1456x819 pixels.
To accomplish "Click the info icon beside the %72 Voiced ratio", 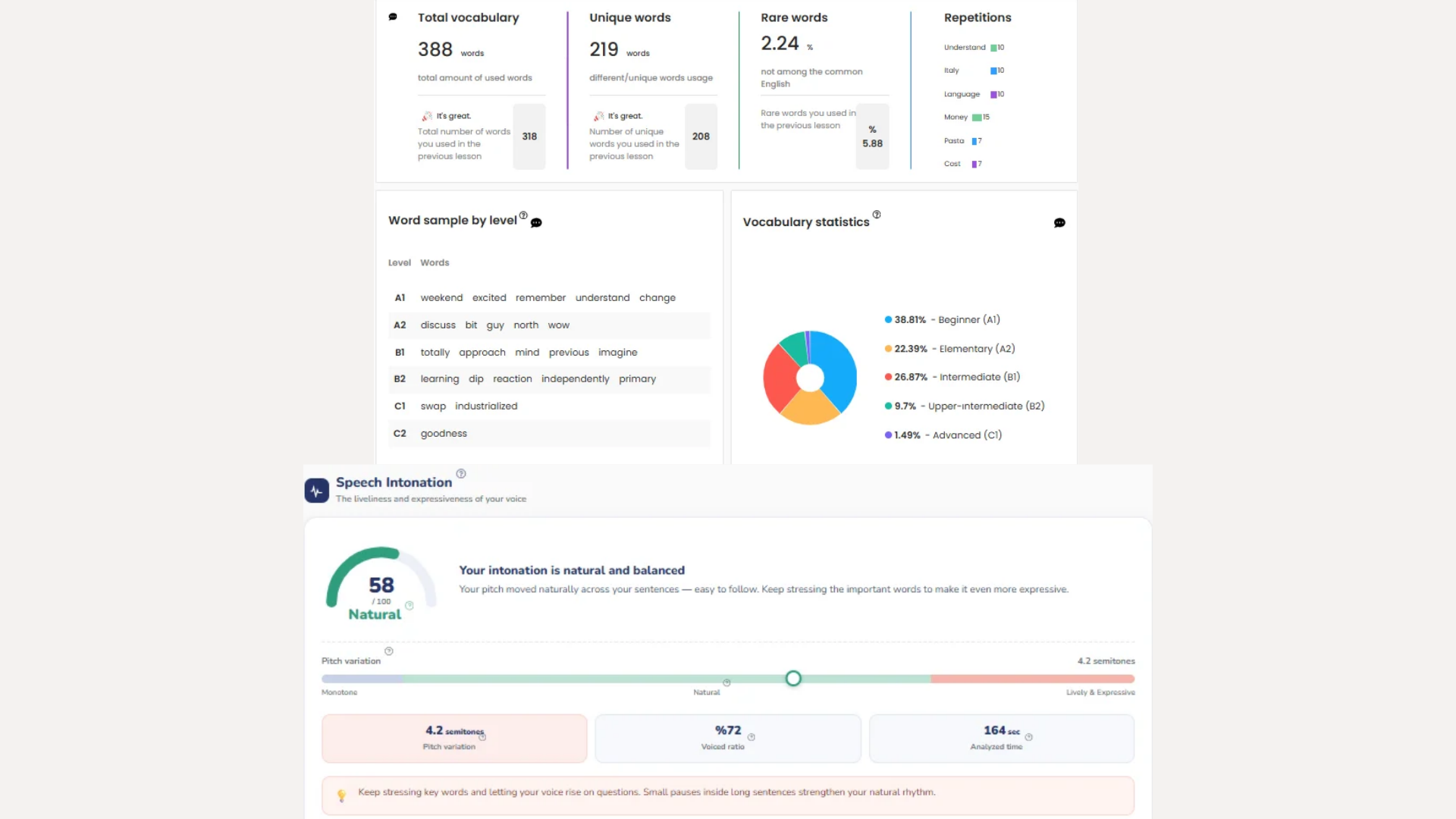I will click(752, 737).
